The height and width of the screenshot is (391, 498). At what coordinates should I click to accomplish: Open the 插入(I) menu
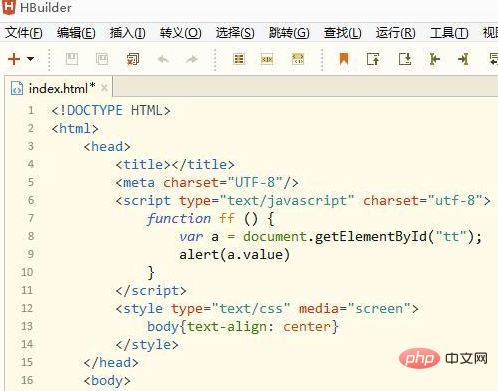click(x=127, y=33)
